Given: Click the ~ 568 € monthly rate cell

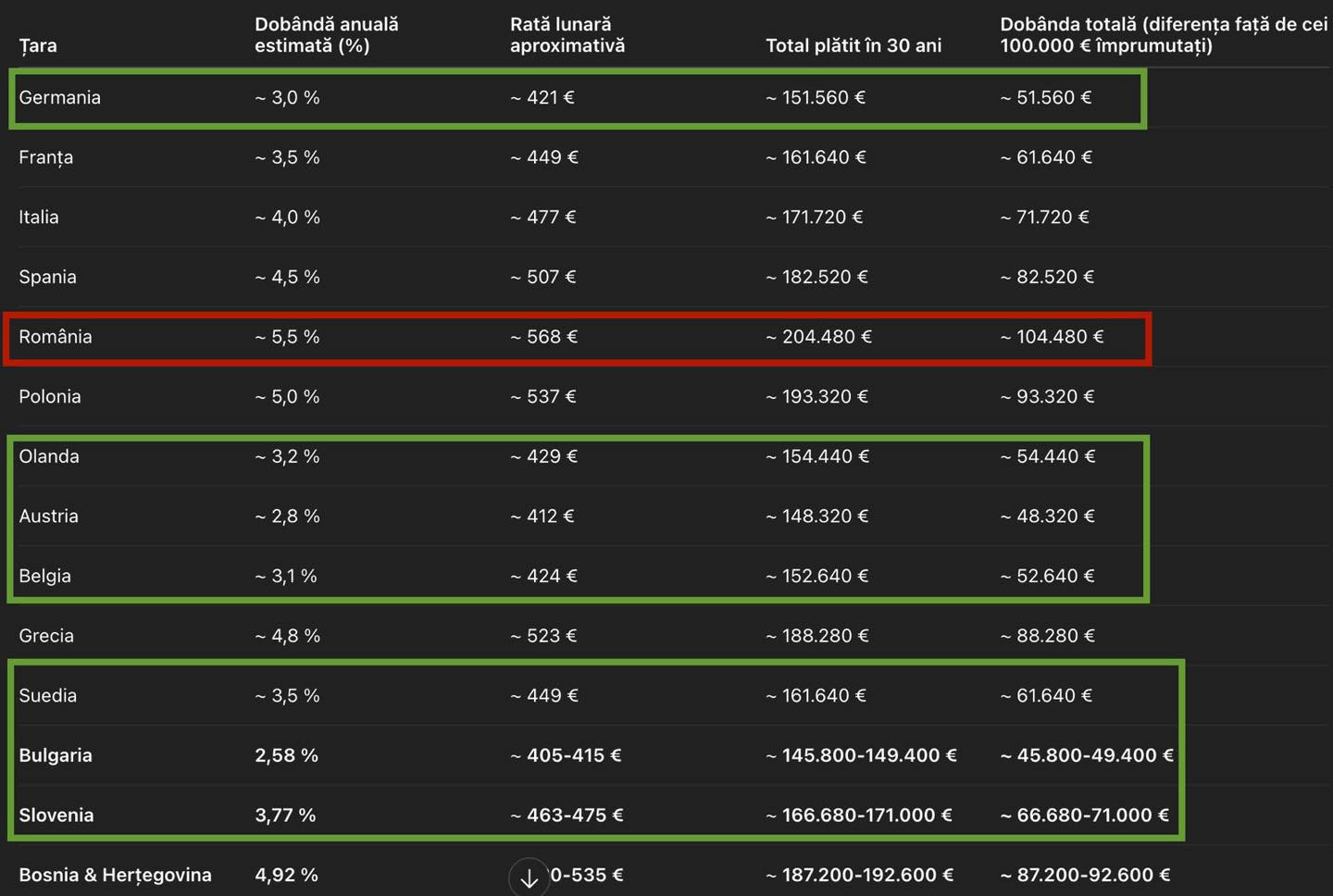Looking at the screenshot, I should click(543, 337).
